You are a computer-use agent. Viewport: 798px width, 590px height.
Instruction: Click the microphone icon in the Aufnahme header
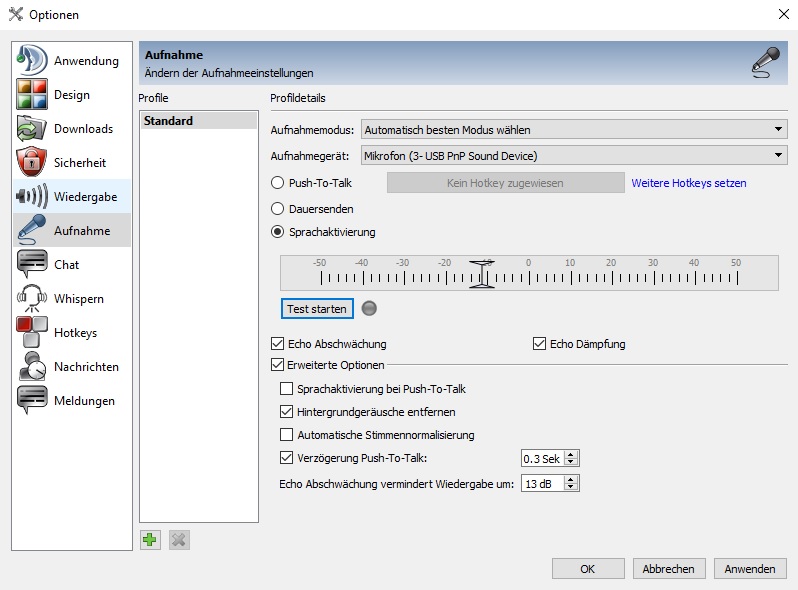click(x=766, y=63)
